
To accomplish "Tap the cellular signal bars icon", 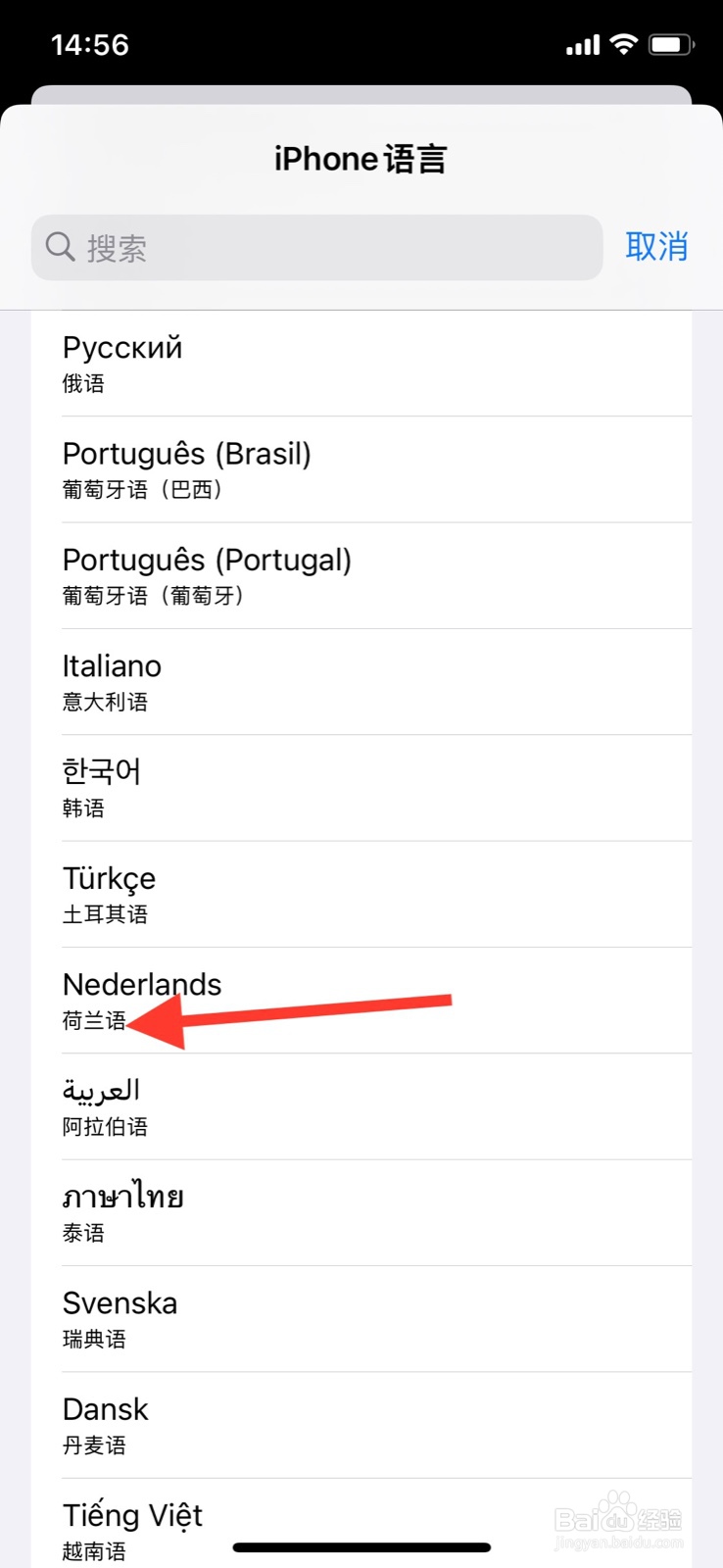I will [583, 45].
